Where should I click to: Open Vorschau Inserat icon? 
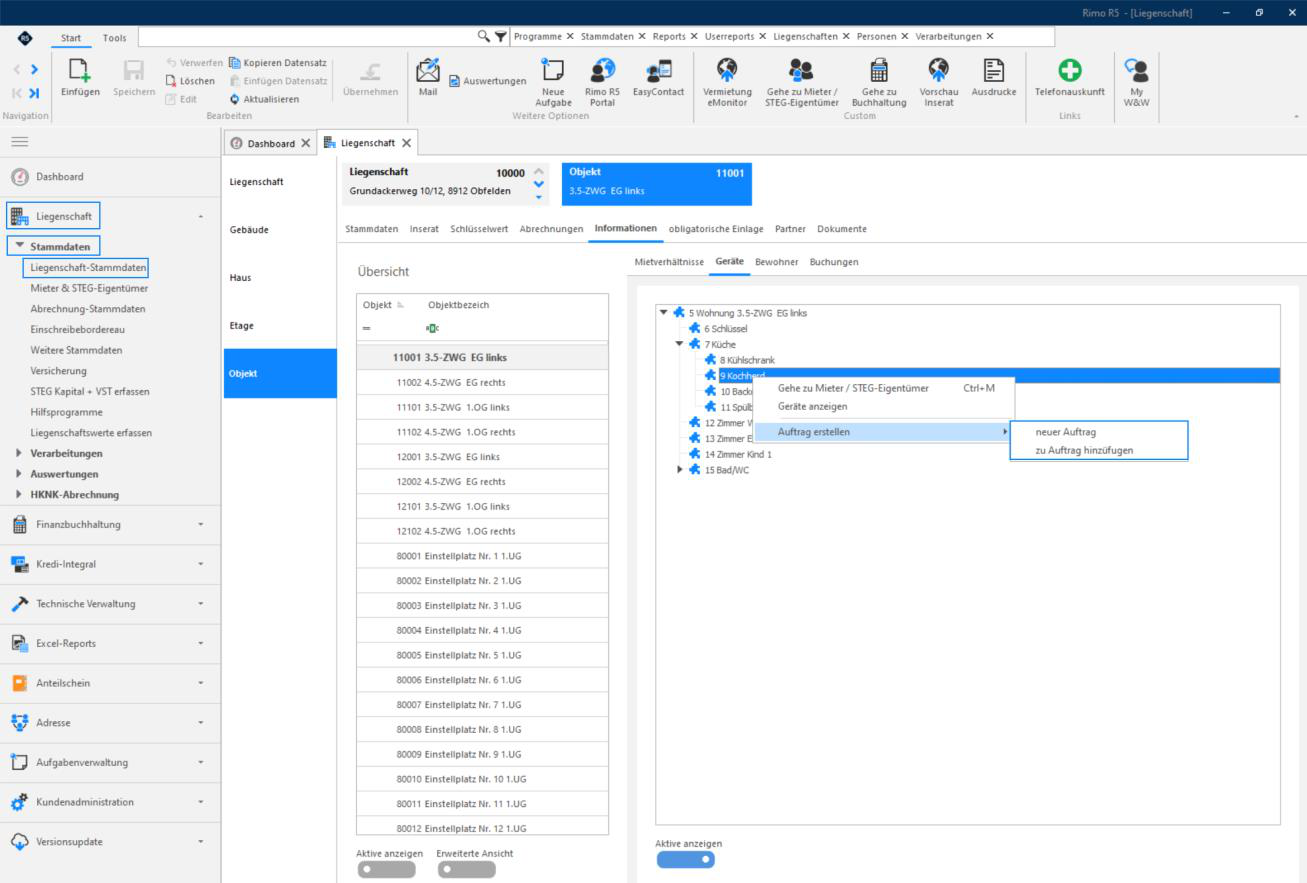pos(938,69)
